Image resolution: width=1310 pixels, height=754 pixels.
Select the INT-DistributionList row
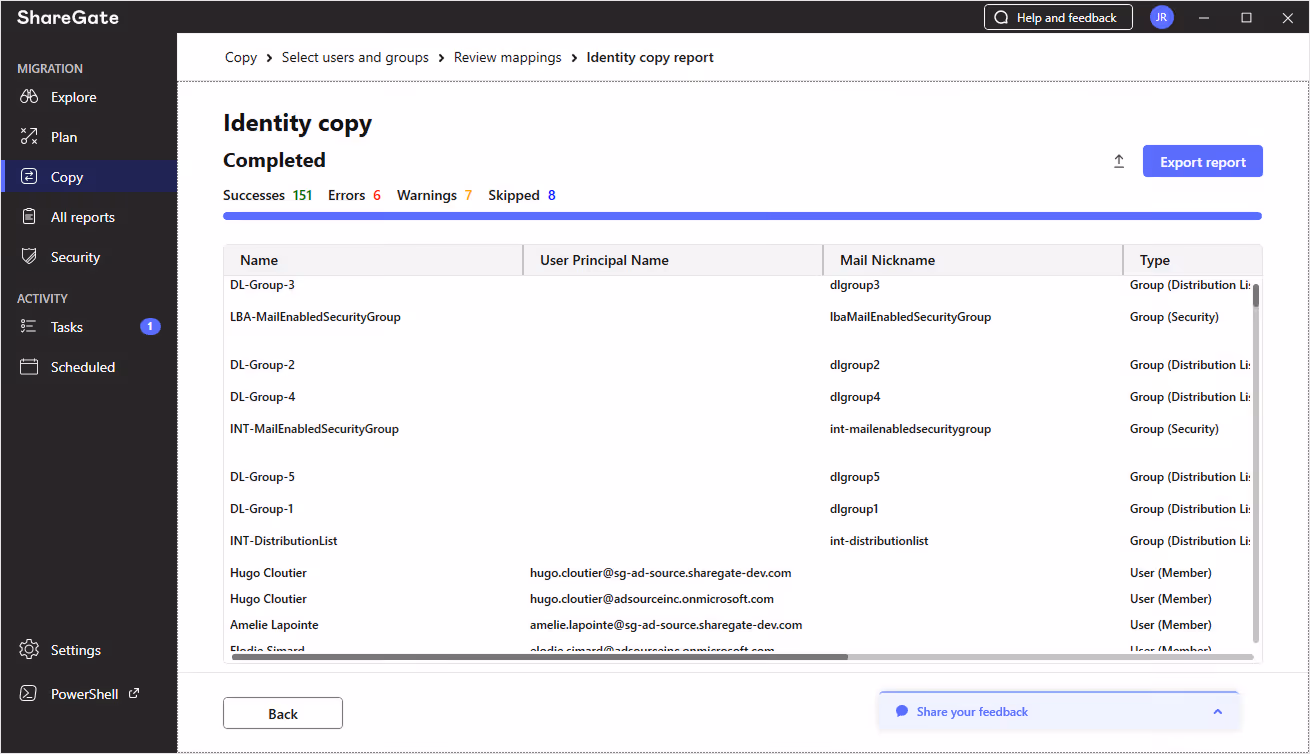click(x=738, y=541)
